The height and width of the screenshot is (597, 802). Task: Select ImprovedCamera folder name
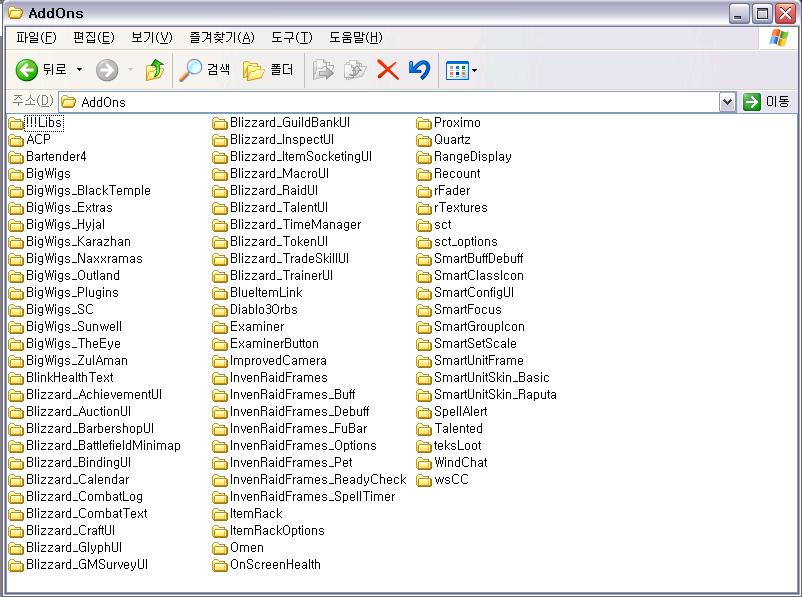278,361
